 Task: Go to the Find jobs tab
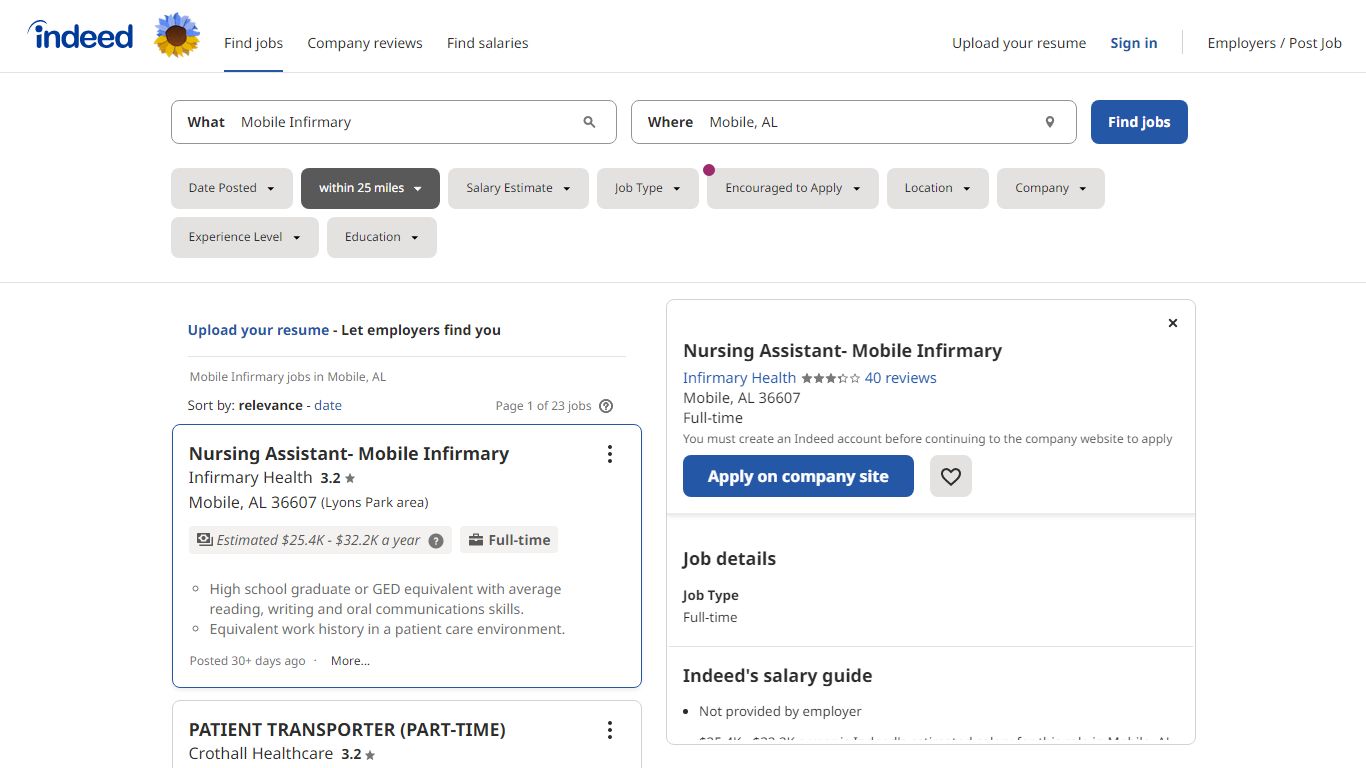coord(253,43)
